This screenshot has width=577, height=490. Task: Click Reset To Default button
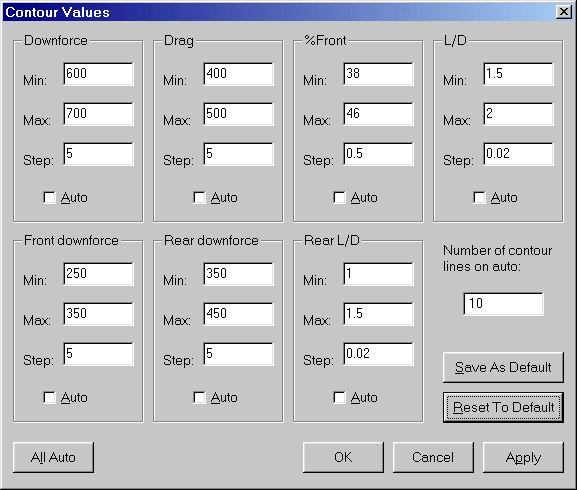click(x=503, y=408)
